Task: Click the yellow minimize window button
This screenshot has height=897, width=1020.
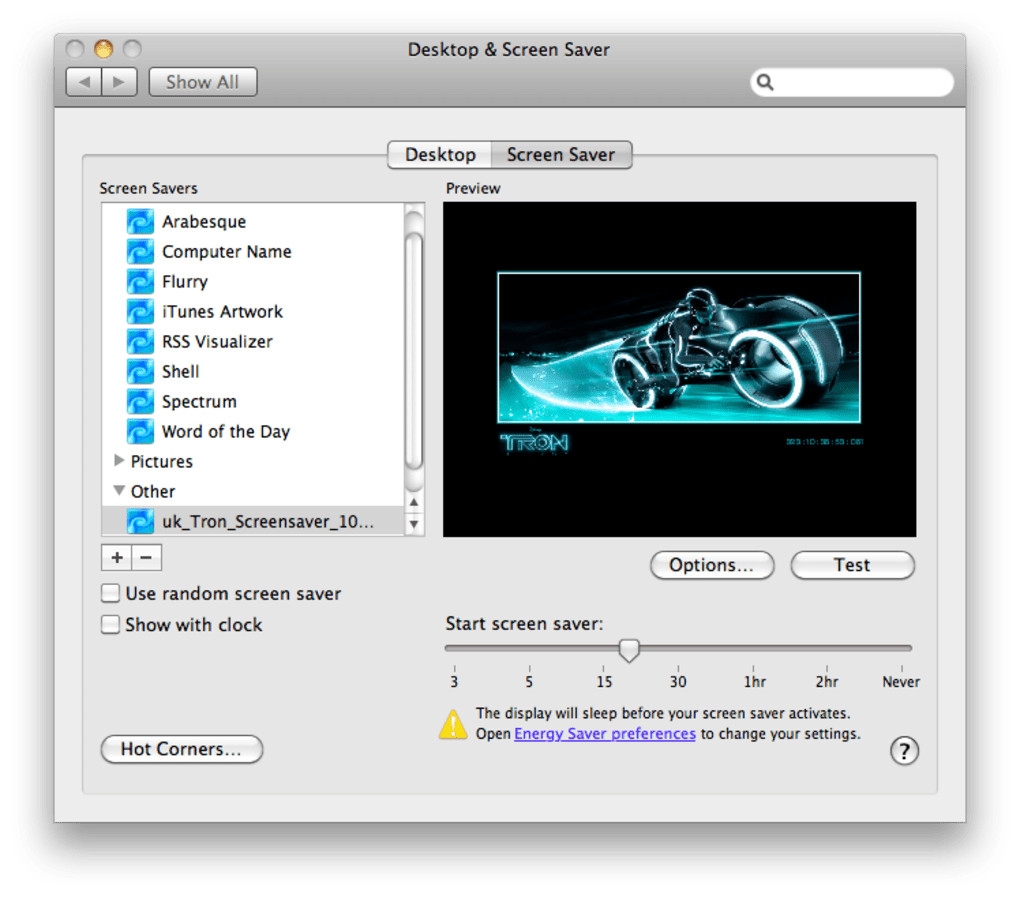Action: (103, 49)
